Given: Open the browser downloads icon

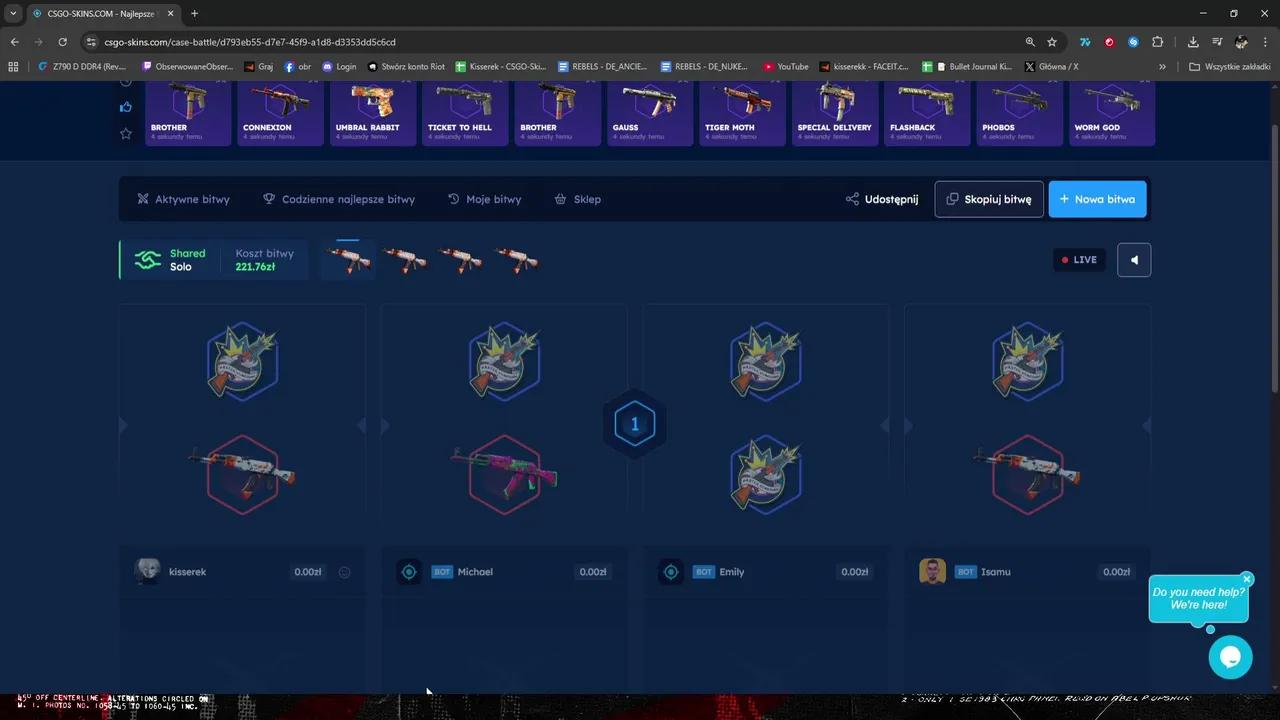Looking at the screenshot, I should (1193, 42).
